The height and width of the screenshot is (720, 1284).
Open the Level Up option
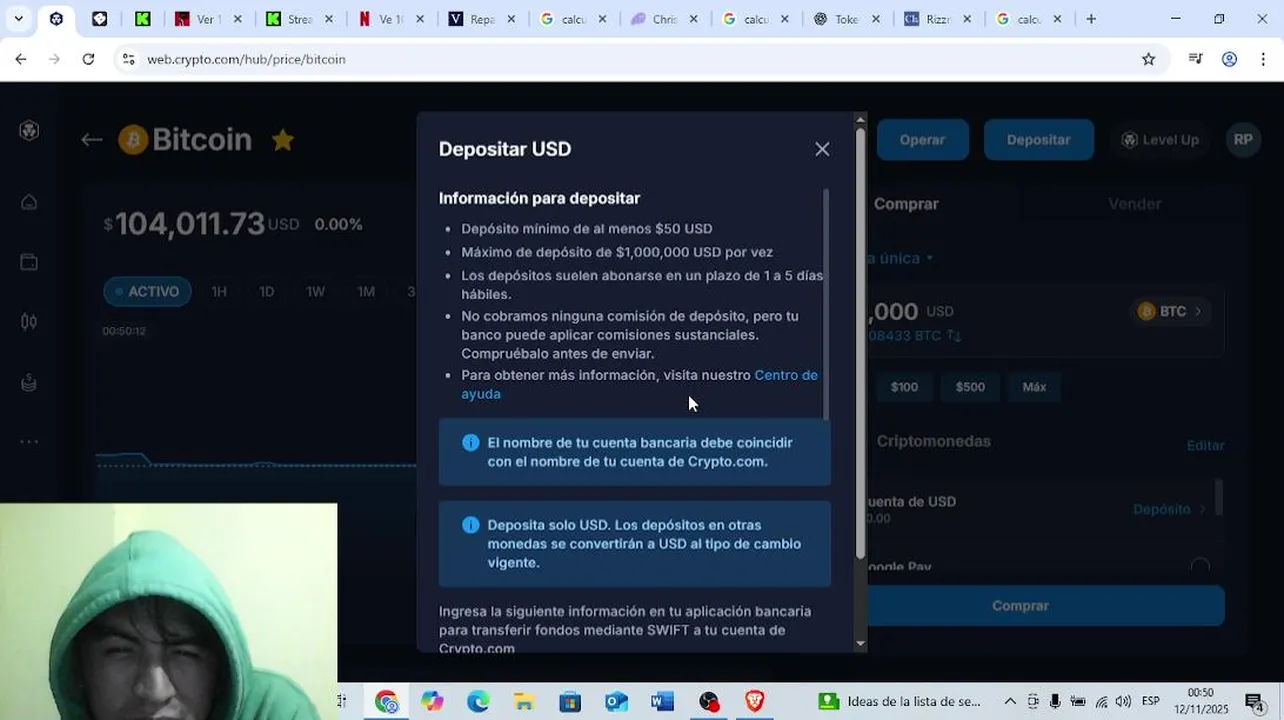click(x=1160, y=140)
